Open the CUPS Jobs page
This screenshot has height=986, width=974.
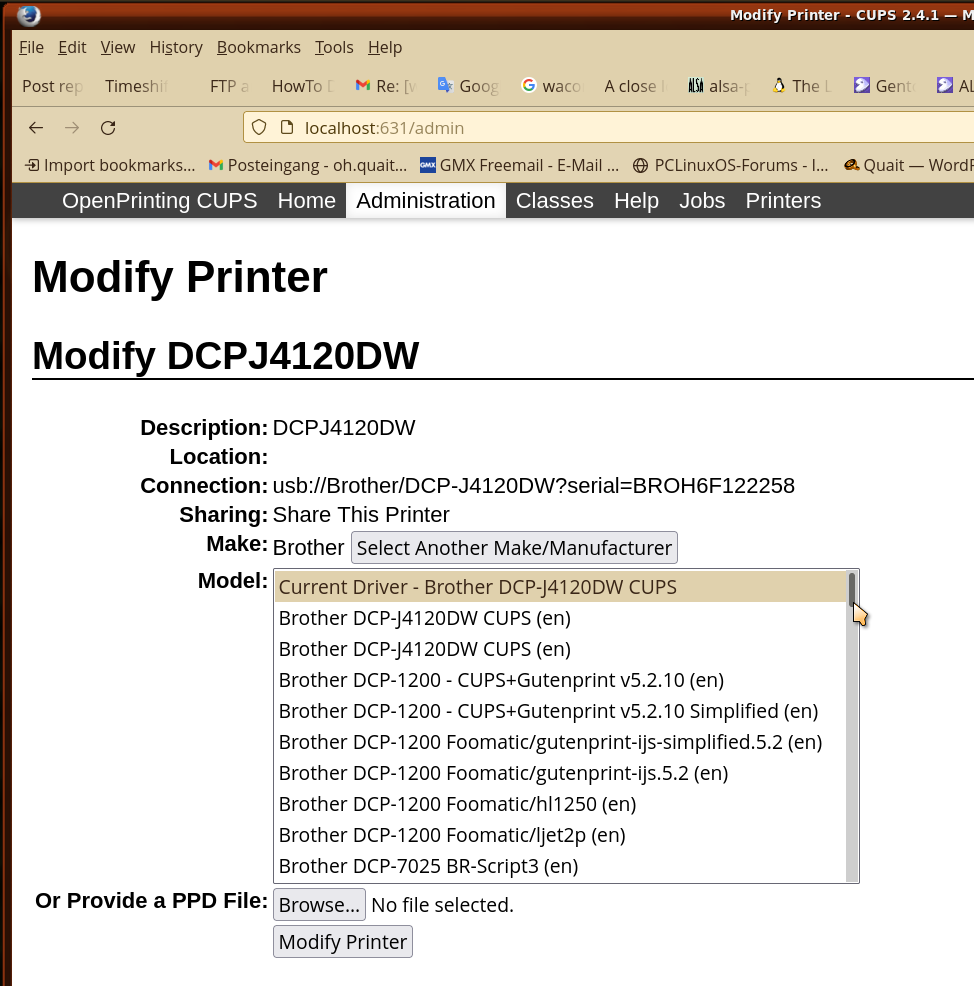coord(702,201)
